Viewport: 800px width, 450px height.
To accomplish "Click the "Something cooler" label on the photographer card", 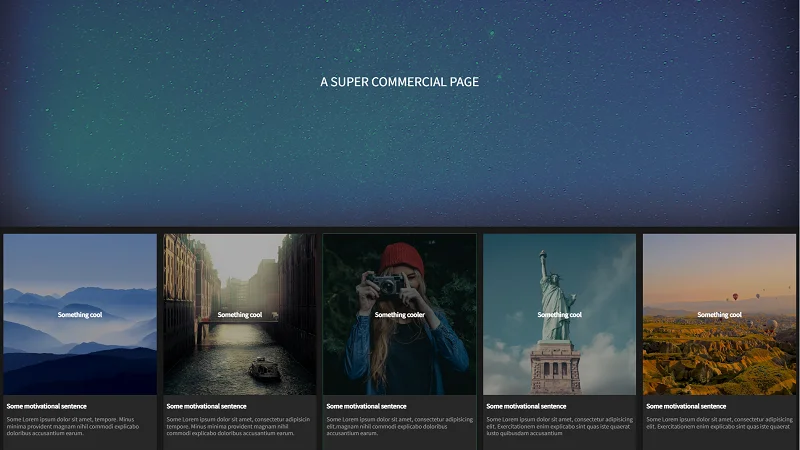I will pos(400,315).
